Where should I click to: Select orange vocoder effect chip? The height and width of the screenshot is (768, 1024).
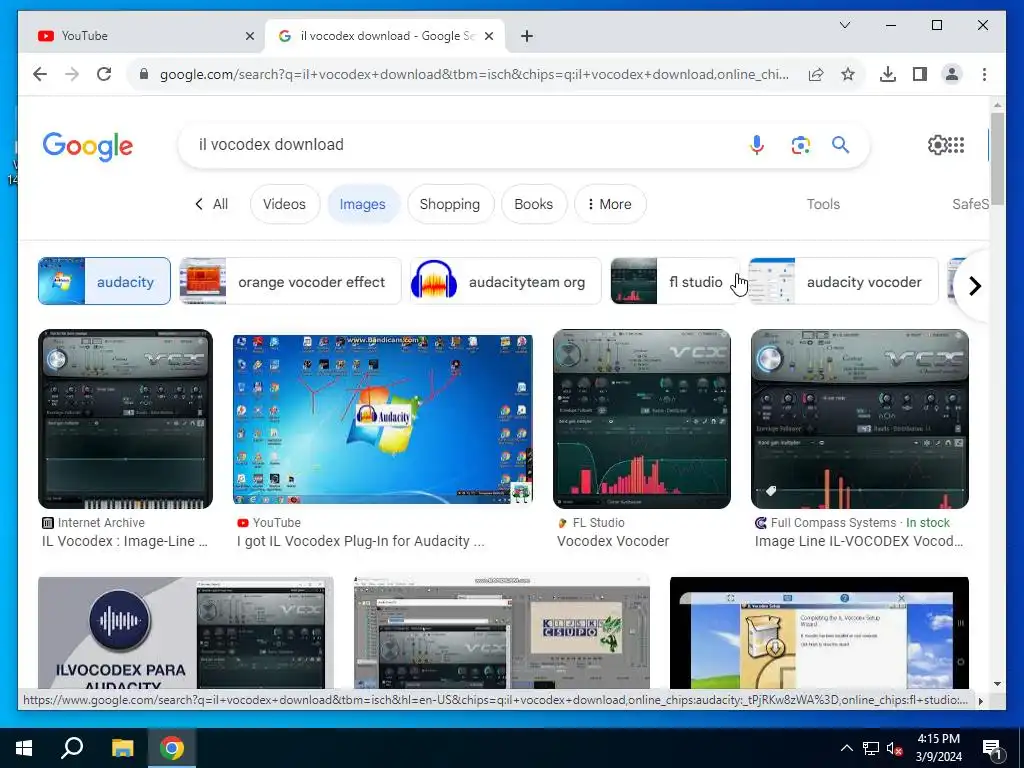291,281
